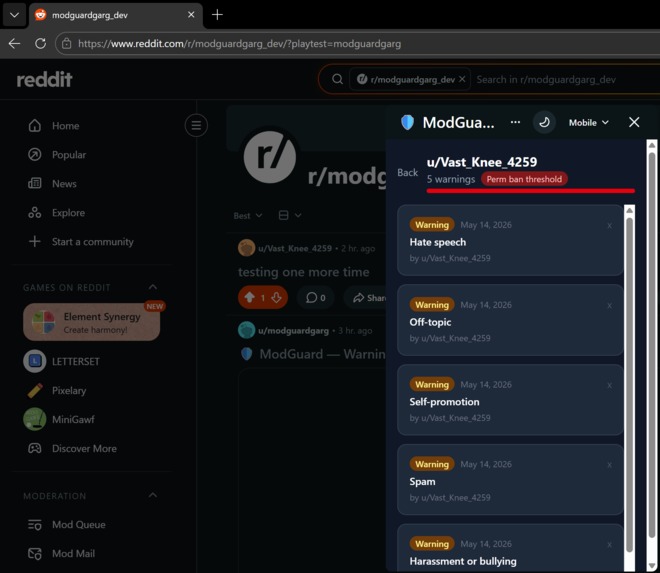Toggle dark mode moon icon
Viewport: 660px width, 573px height.
point(544,123)
